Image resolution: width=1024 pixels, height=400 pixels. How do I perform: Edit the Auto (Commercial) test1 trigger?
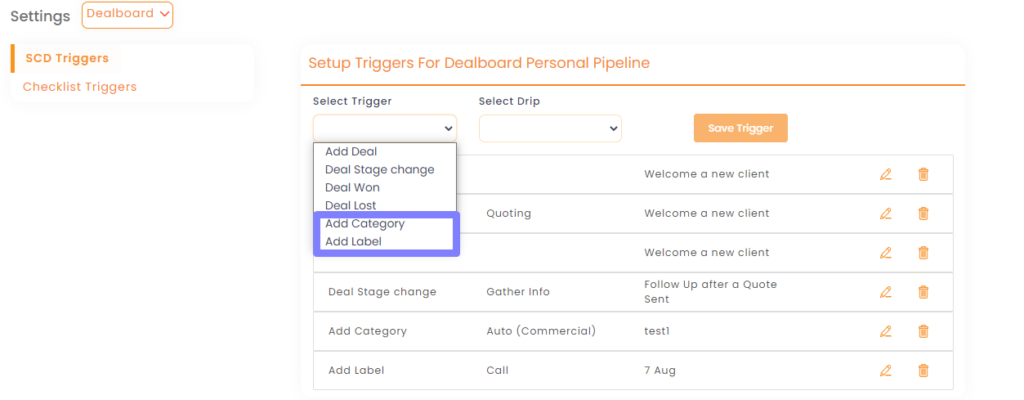pos(885,331)
